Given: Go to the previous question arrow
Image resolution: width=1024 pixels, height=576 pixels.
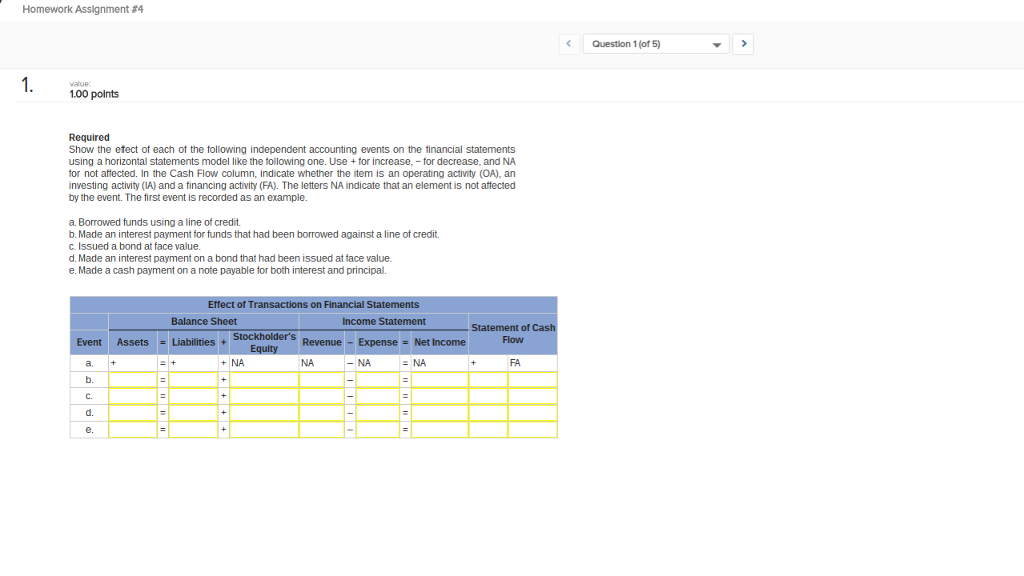Looking at the screenshot, I should pos(569,44).
